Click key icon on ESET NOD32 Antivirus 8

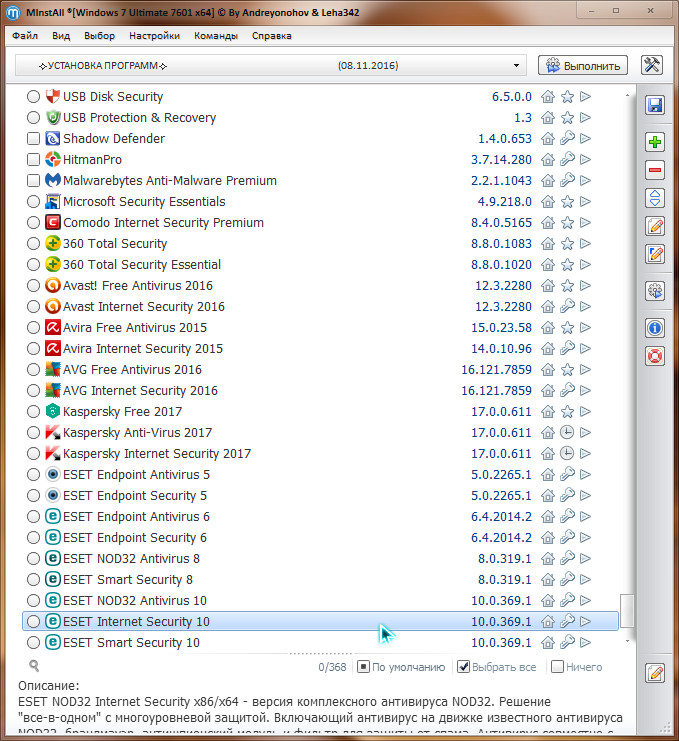pos(567,559)
